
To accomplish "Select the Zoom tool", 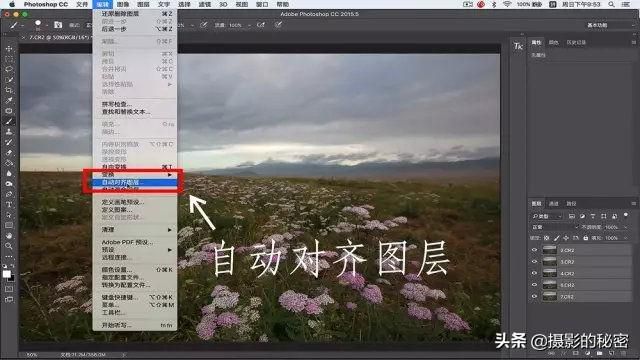I will point(9,246).
